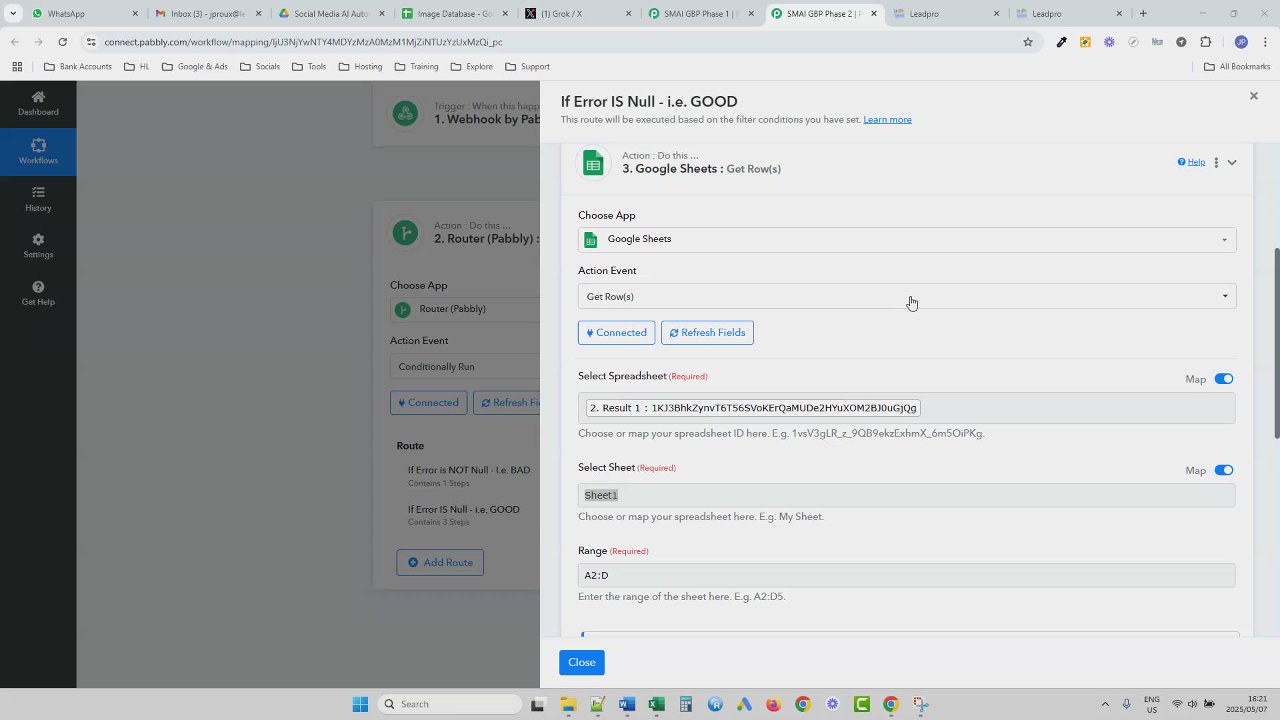Screen dimensions: 1280x720
Task: Click the Router step Connected button
Action: click(x=428, y=402)
